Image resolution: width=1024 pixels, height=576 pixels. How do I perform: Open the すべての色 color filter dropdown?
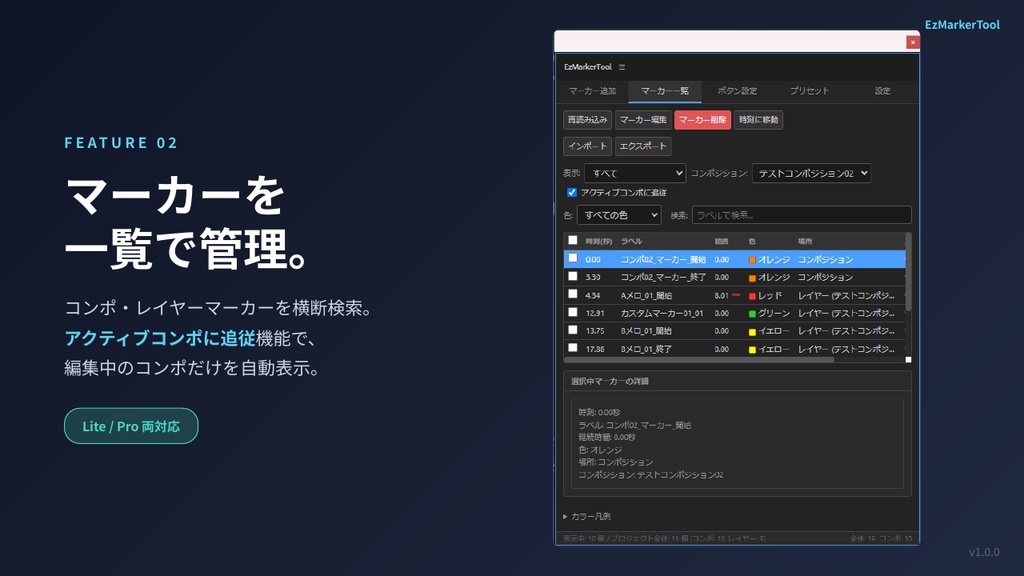pyautogui.click(x=619, y=215)
